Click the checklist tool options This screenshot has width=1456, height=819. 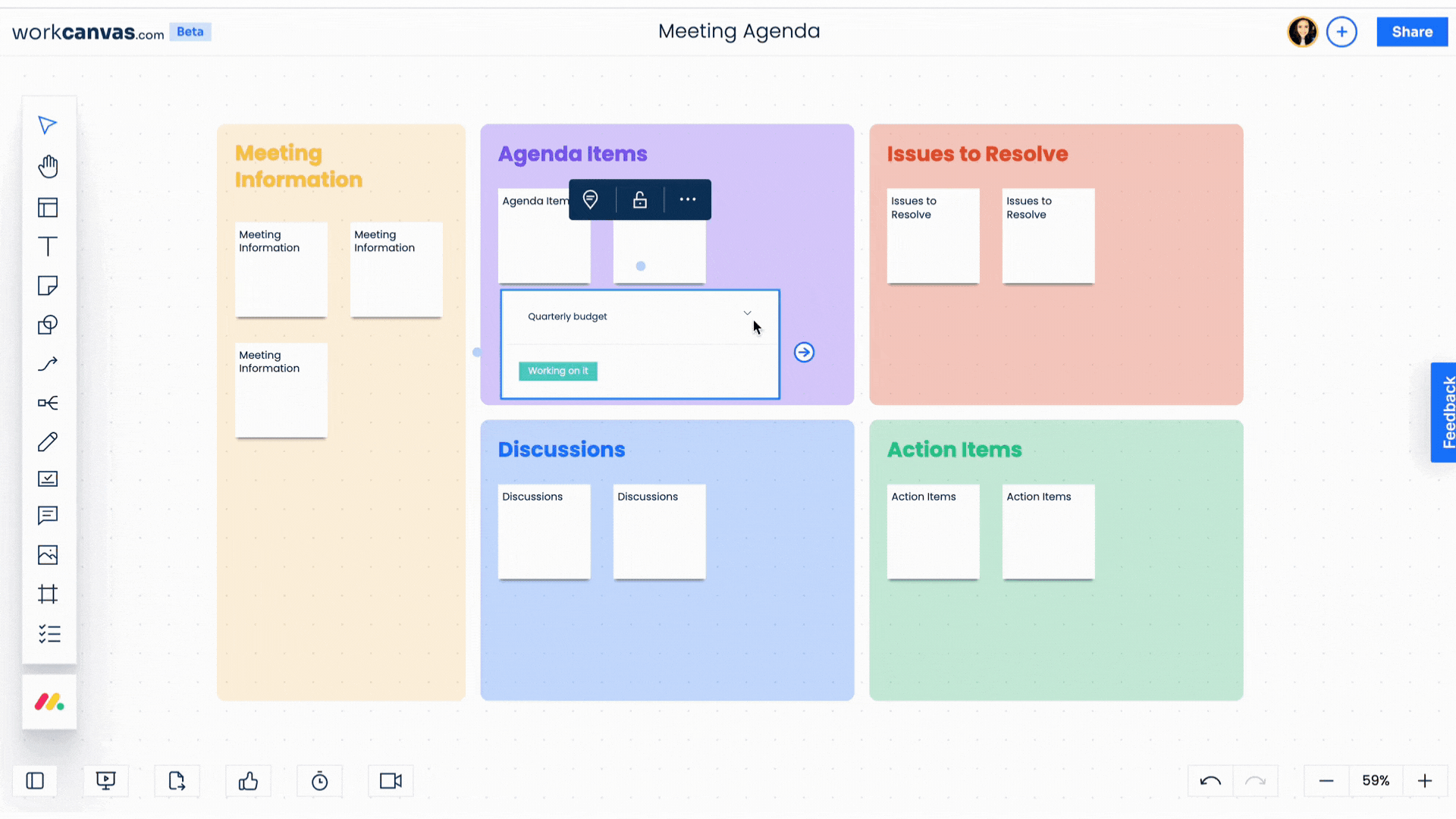tap(49, 634)
